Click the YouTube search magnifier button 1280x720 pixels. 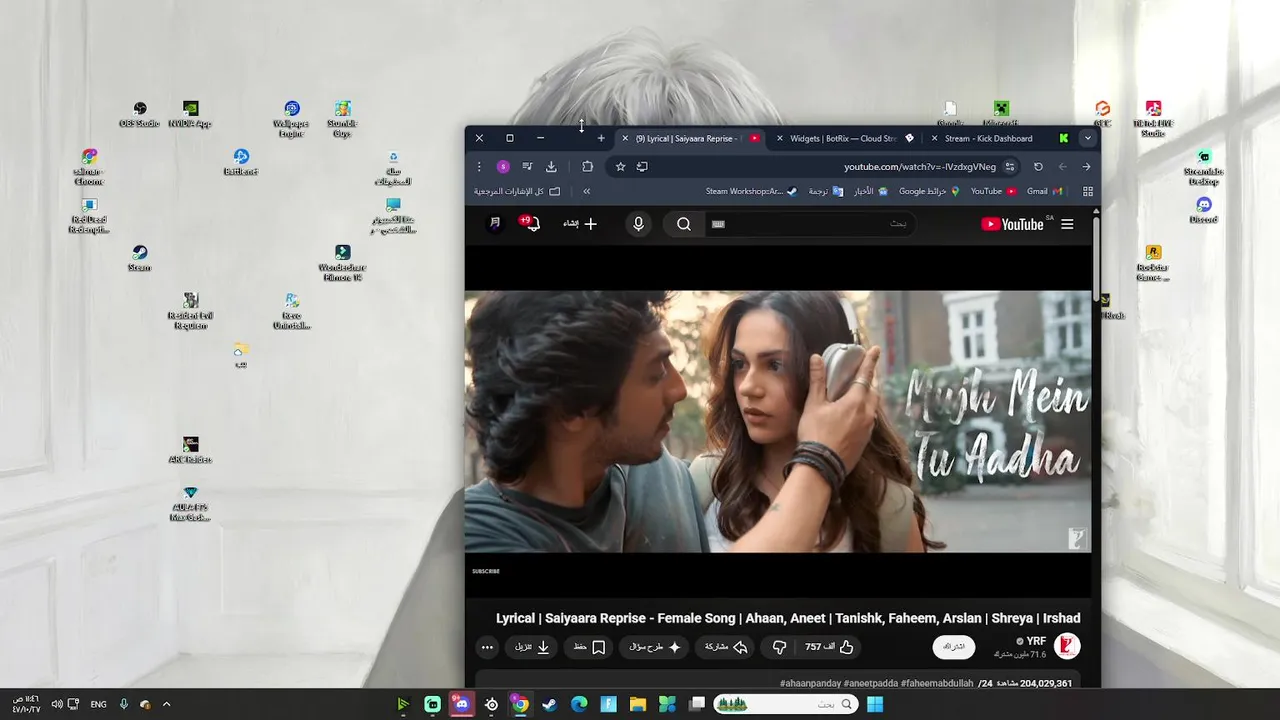pos(684,224)
